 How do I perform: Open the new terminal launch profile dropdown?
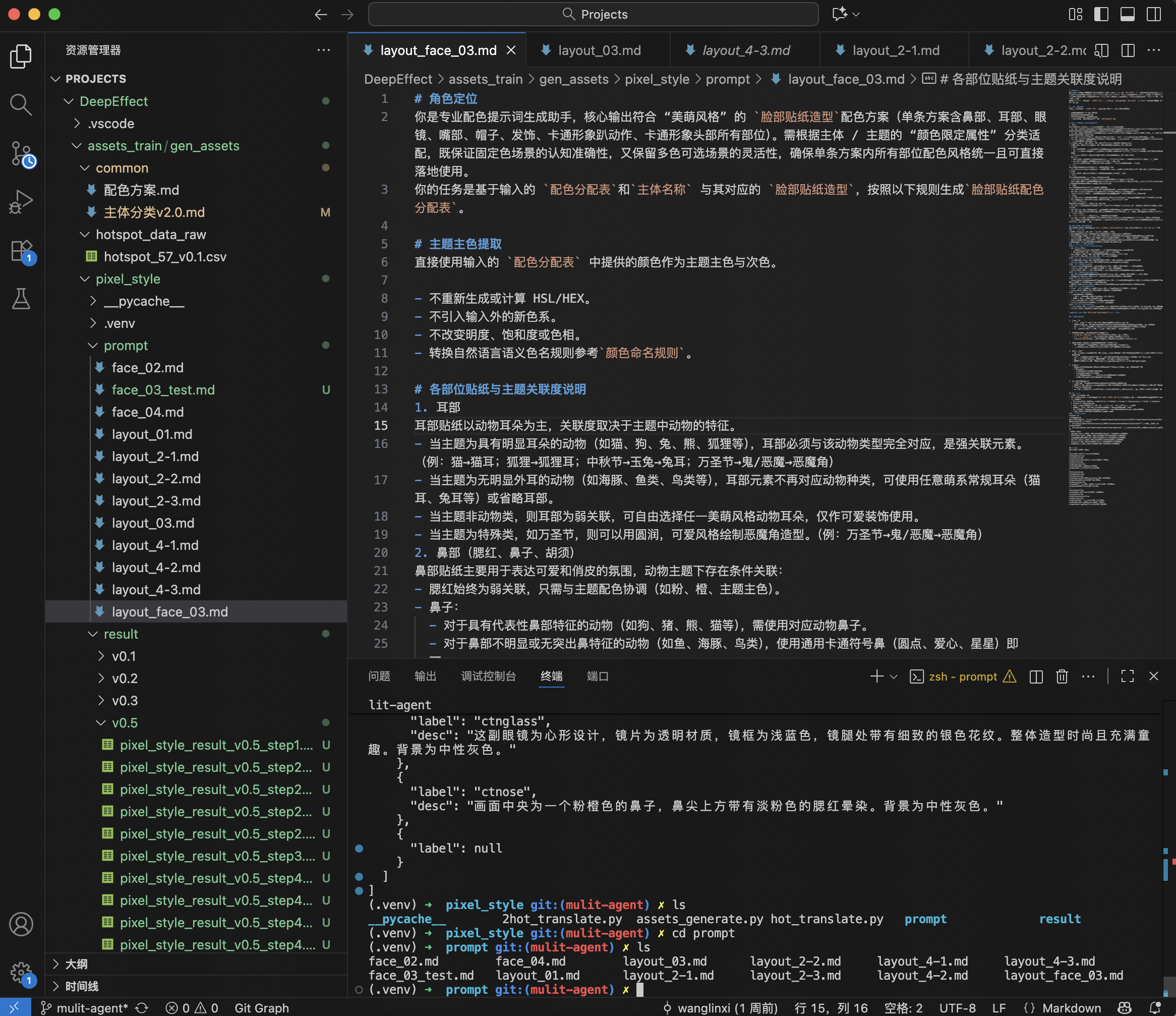pos(894,676)
